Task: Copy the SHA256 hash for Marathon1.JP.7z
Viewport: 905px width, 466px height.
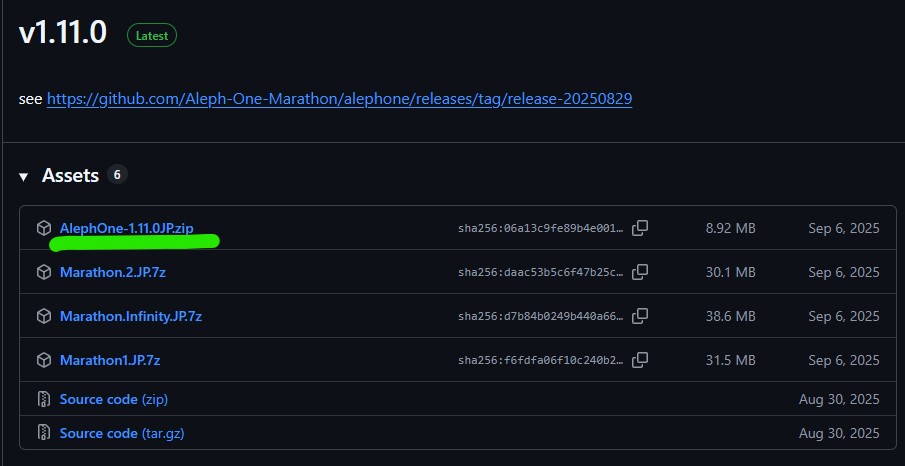Action: (640, 360)
